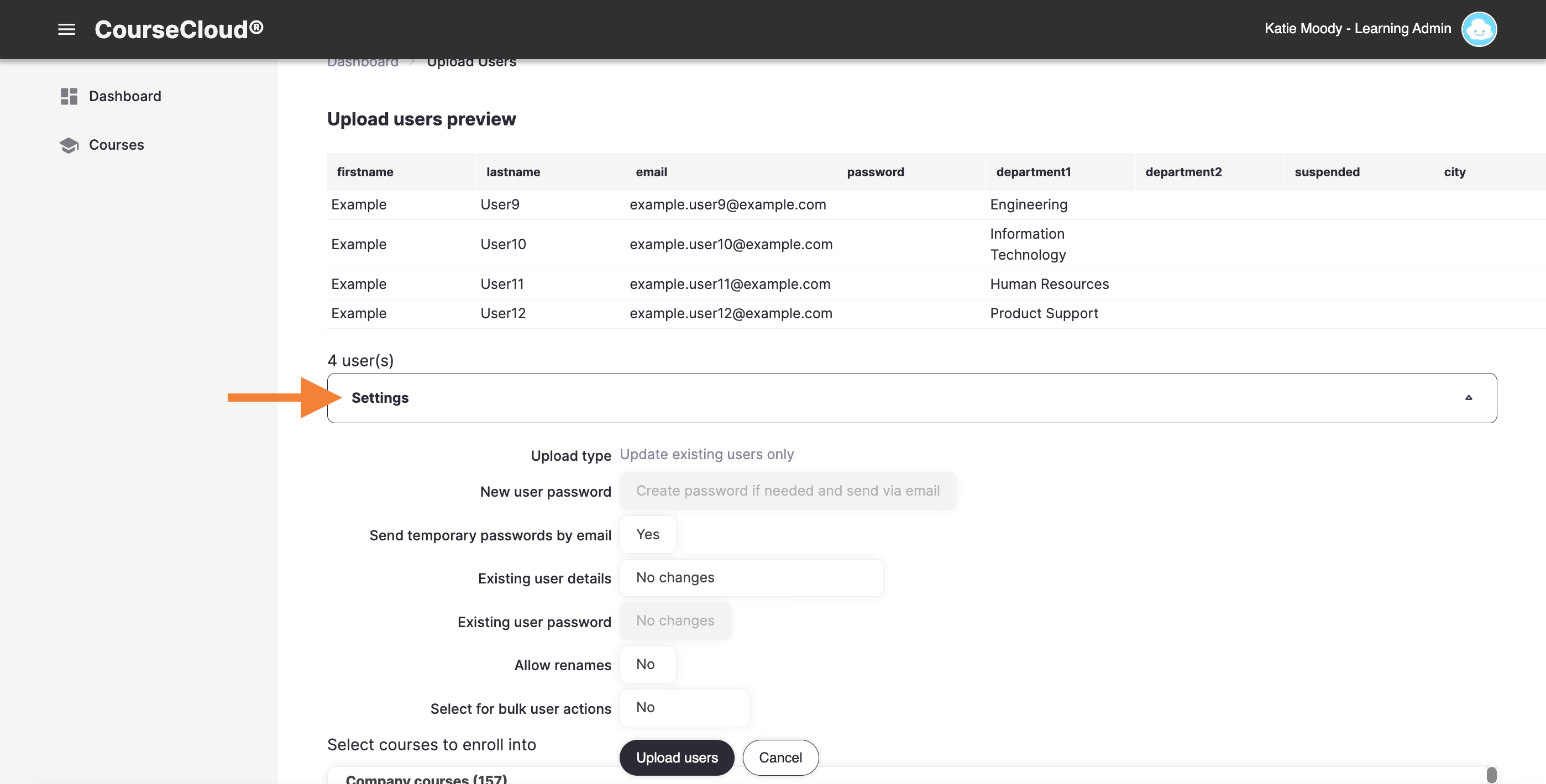The image size is (1546, 784).
Task: Click the User11 lastname cell
Action: tap(502, 284)
